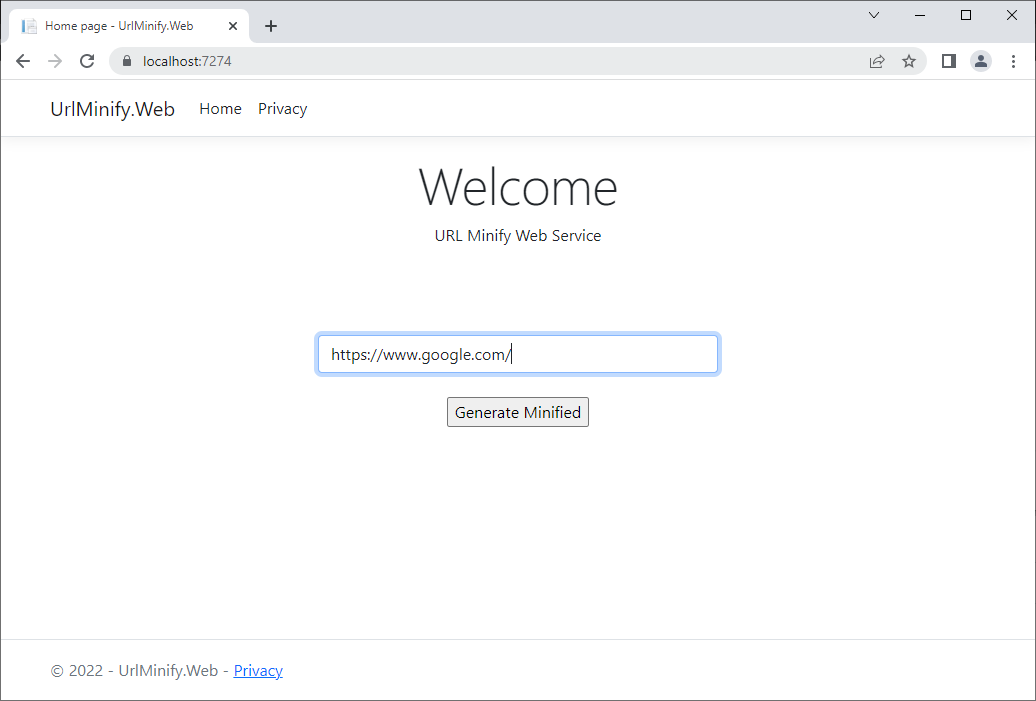
Task: Open a new tab with the plus button
Action: pyautogui.click(x=271, y=26)
